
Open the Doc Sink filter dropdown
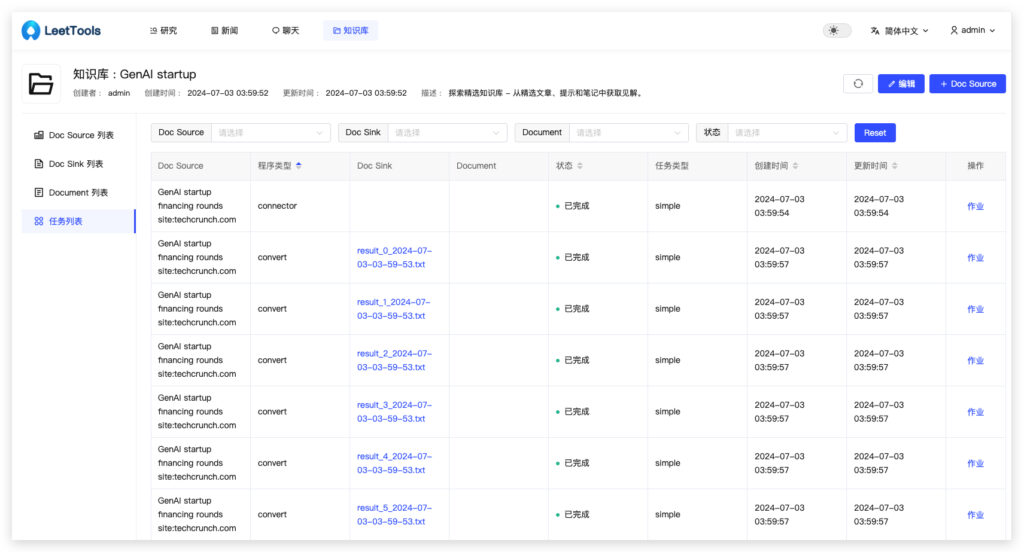pyautogui.click(x=447, y=133)
